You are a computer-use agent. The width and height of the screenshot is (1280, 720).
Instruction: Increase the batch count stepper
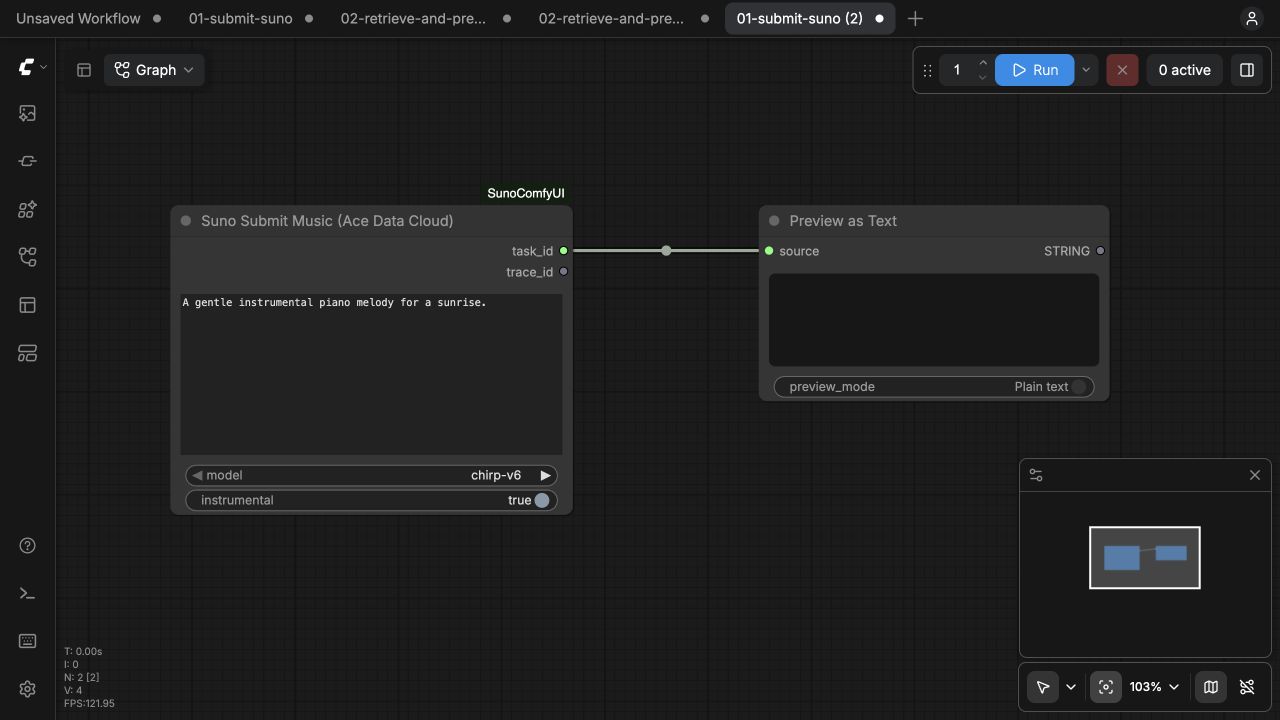(982, 63)
